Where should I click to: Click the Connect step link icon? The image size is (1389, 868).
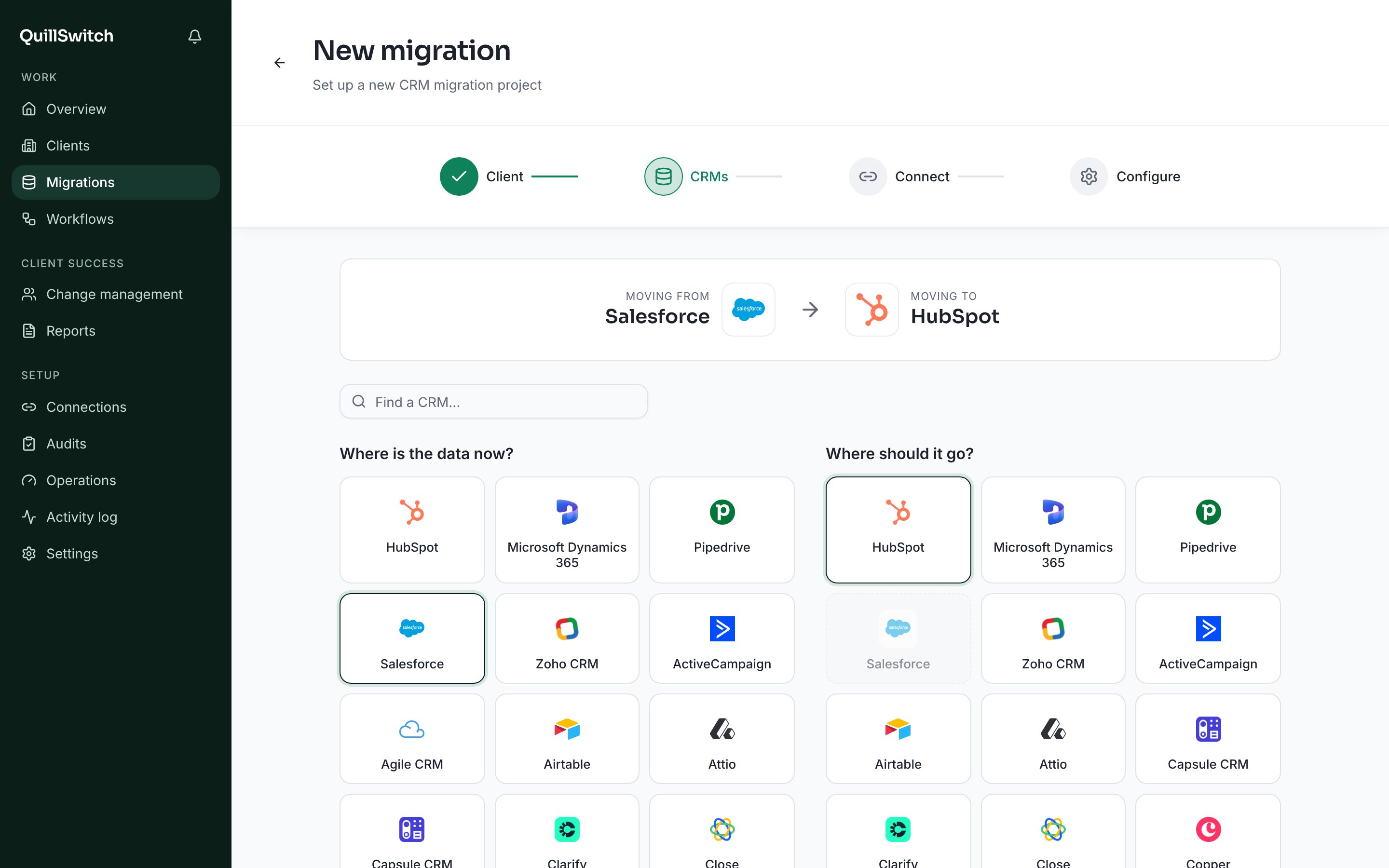click(x=867, y=176)
